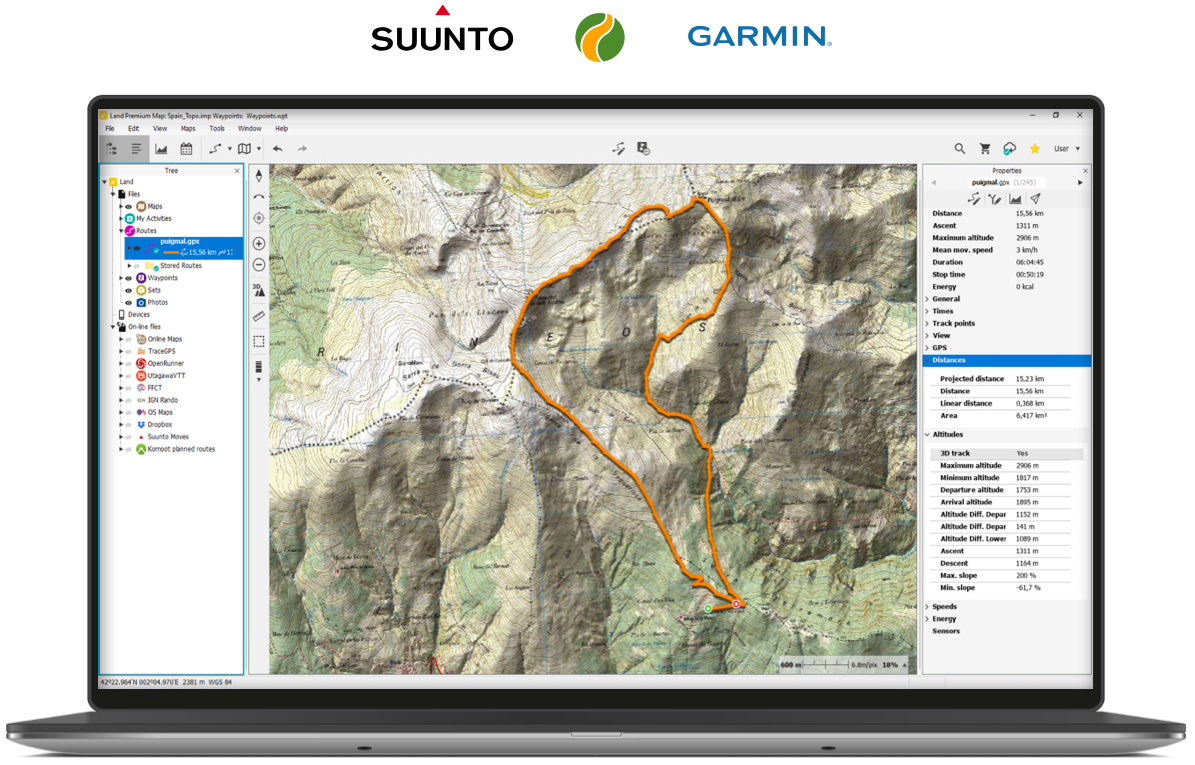This screenshot has width=1195, height=765.
Task: Expand the General section in Properties
Action: [x=927, y=299]
